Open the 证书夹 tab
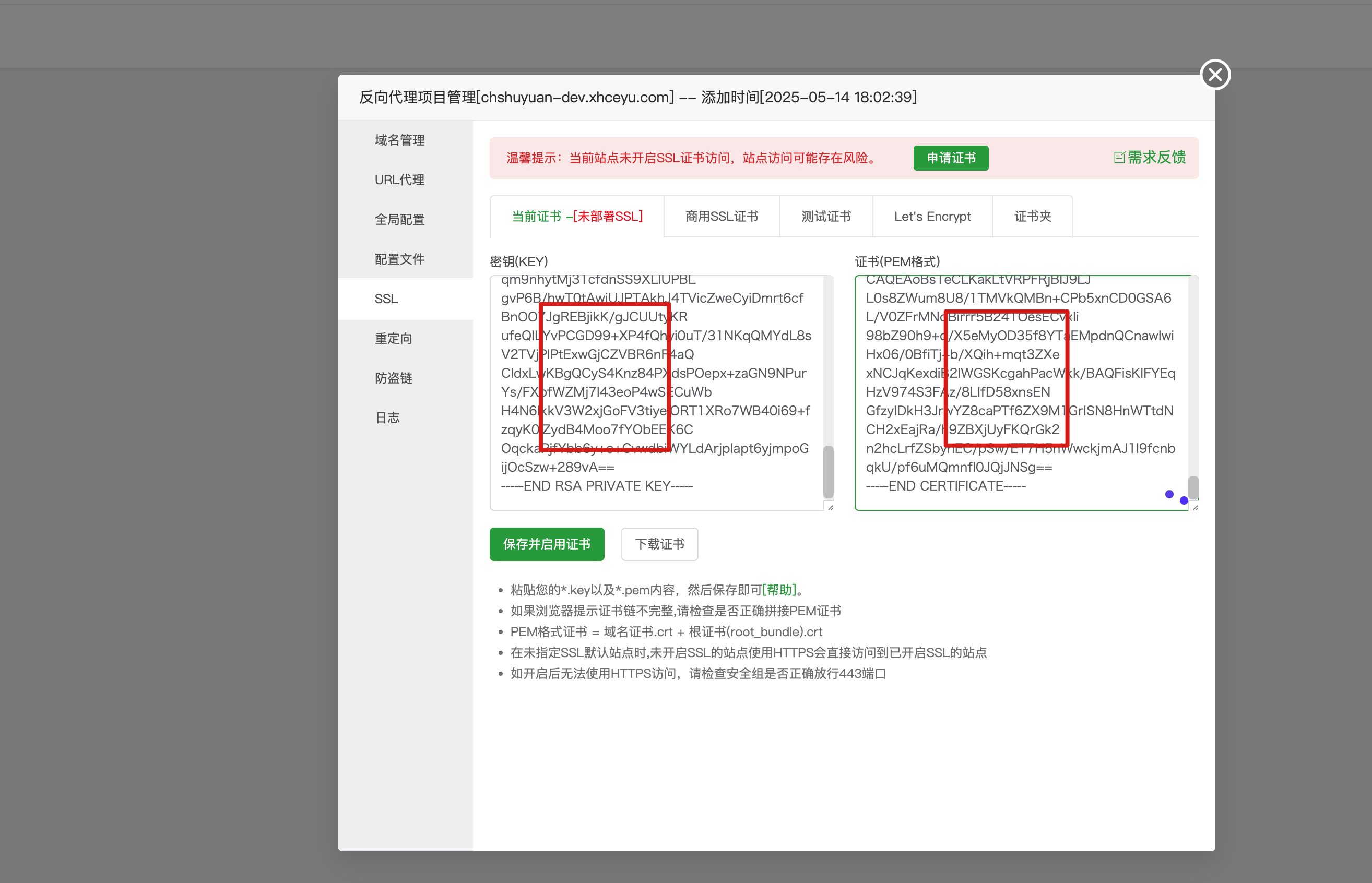This screenshot has width=1372, height=883. point(1032,216)
